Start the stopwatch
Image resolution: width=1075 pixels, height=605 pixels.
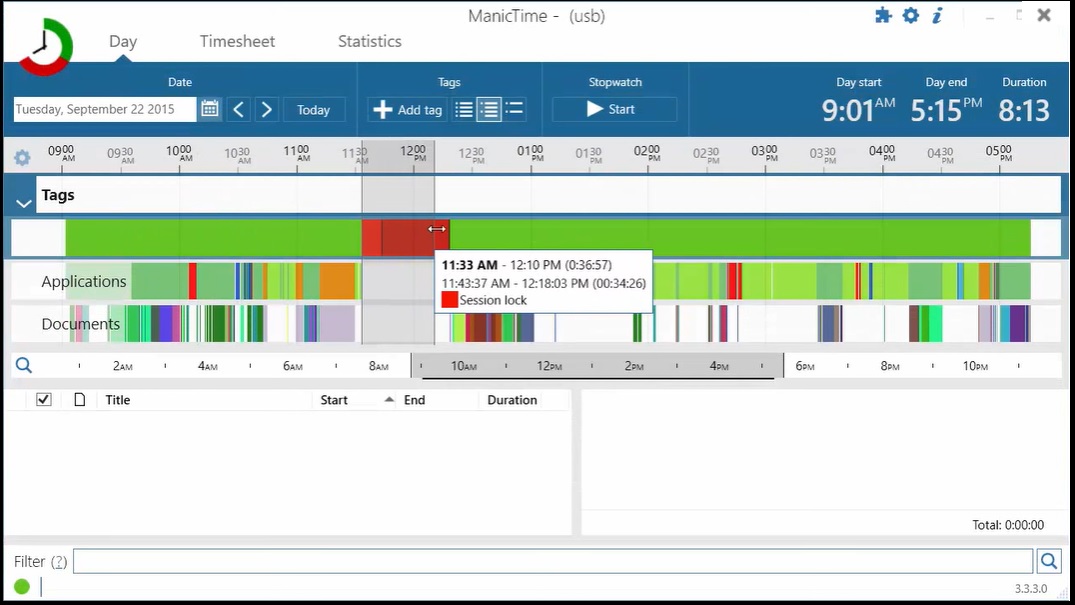[614, 109]
